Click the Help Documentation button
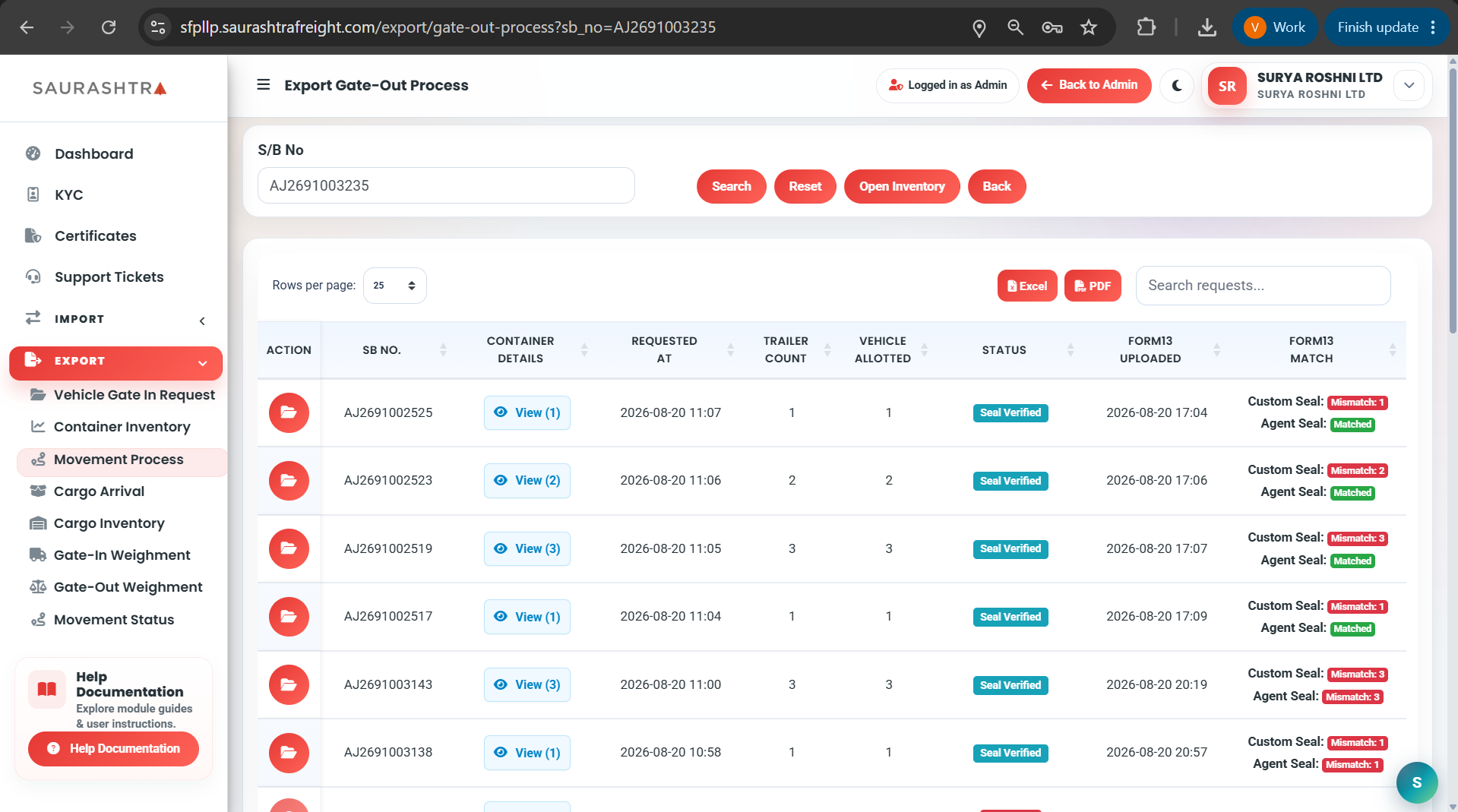Image resolution: width=1458 pixels, height=812 pixels. (113, 748)
